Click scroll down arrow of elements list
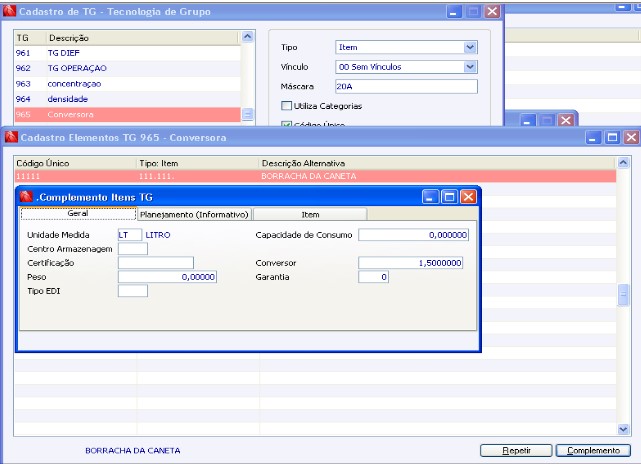641x464 pixels. pyautogui.click(x=623, y=429)
